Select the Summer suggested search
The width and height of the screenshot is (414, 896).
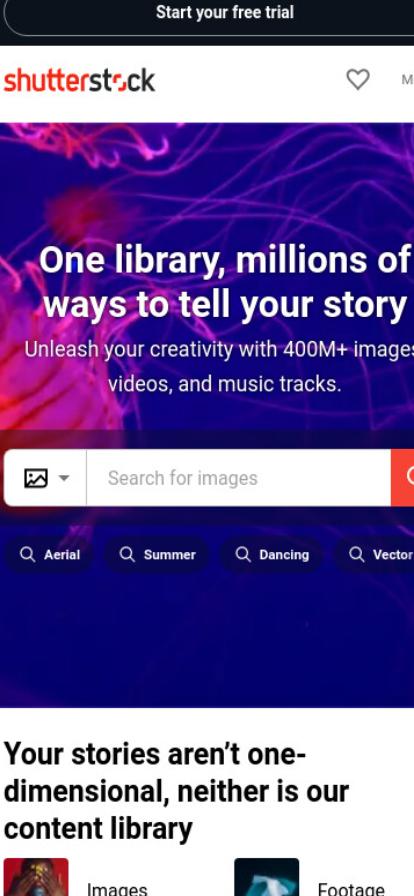[156, 554]
